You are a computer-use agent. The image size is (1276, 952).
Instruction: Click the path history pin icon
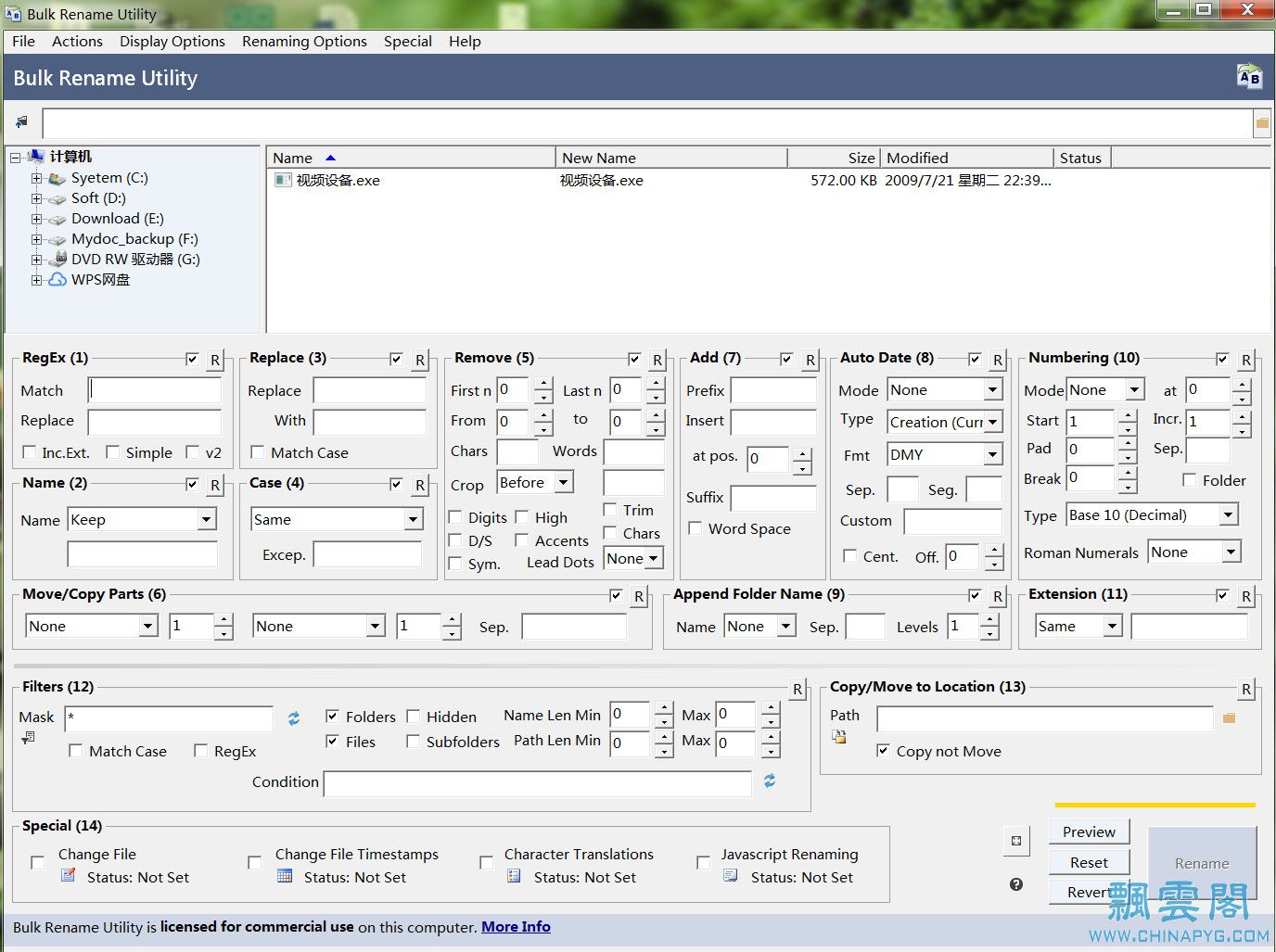[22, 122]
